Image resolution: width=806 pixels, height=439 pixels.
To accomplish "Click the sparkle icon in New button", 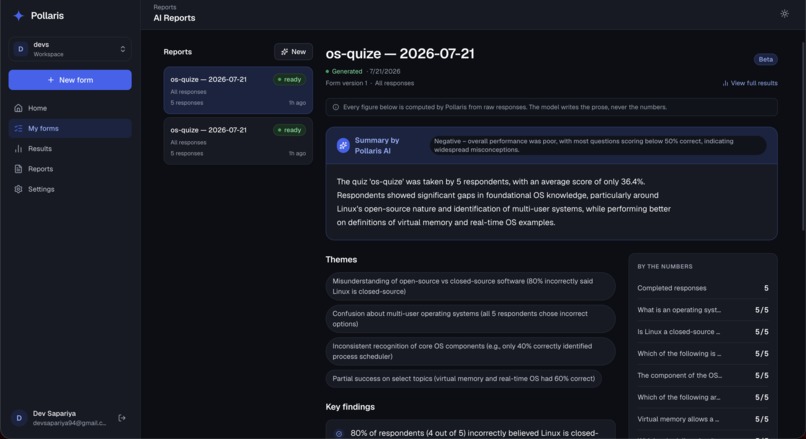I will tap(284, 52).
